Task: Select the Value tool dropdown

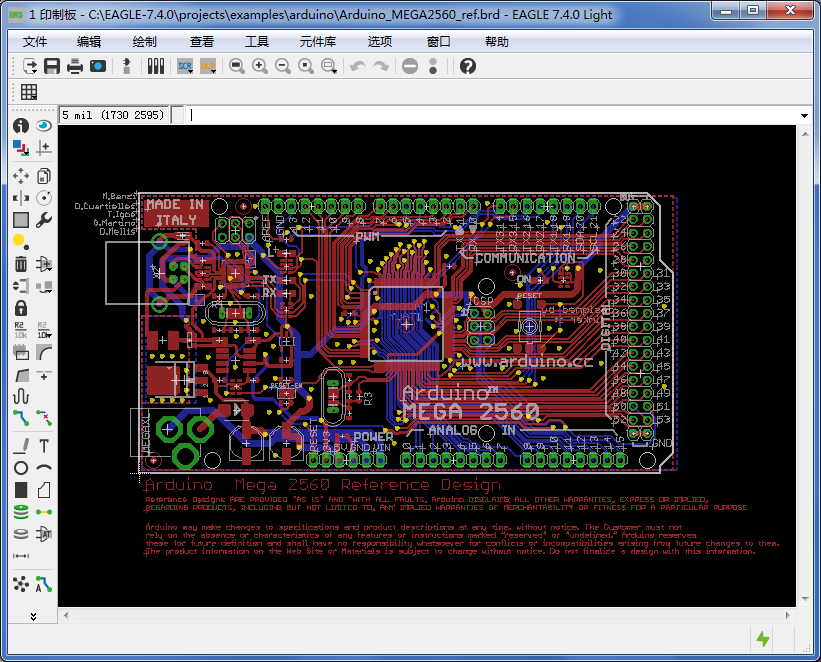Action: pos(44,330)
